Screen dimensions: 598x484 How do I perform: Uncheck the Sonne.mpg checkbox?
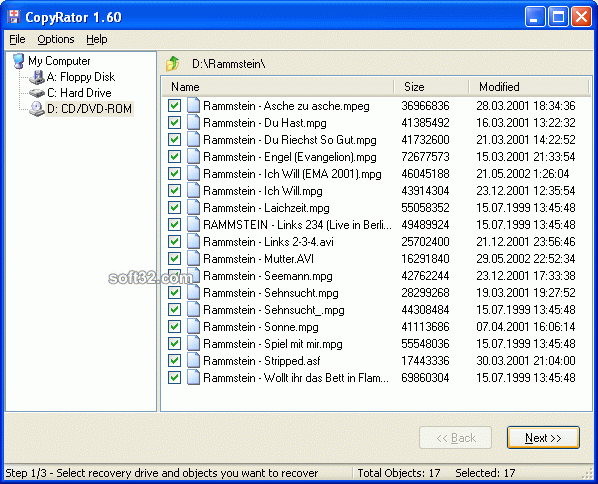[174, 326]
